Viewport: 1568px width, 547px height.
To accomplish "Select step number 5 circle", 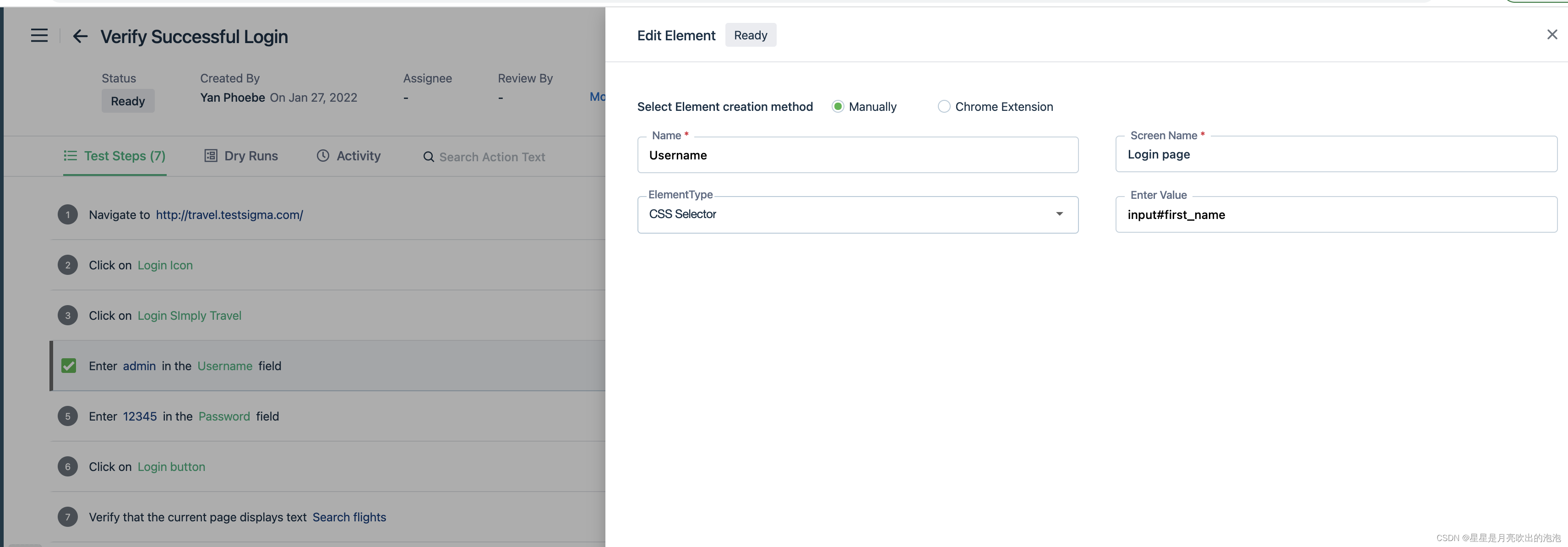I will coord(68,416).
